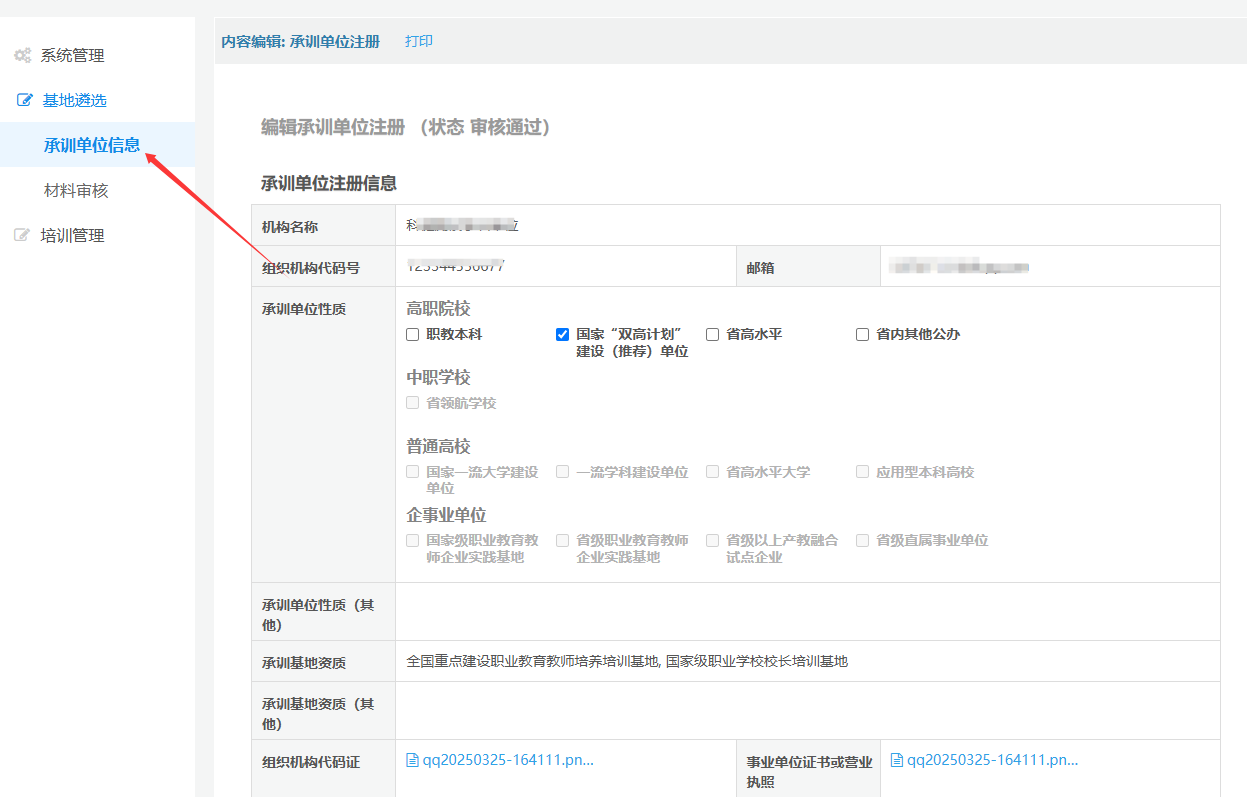Select 承训单位信息 in sidebar
The image size is (1247, 797).
(x=92, y=146)
